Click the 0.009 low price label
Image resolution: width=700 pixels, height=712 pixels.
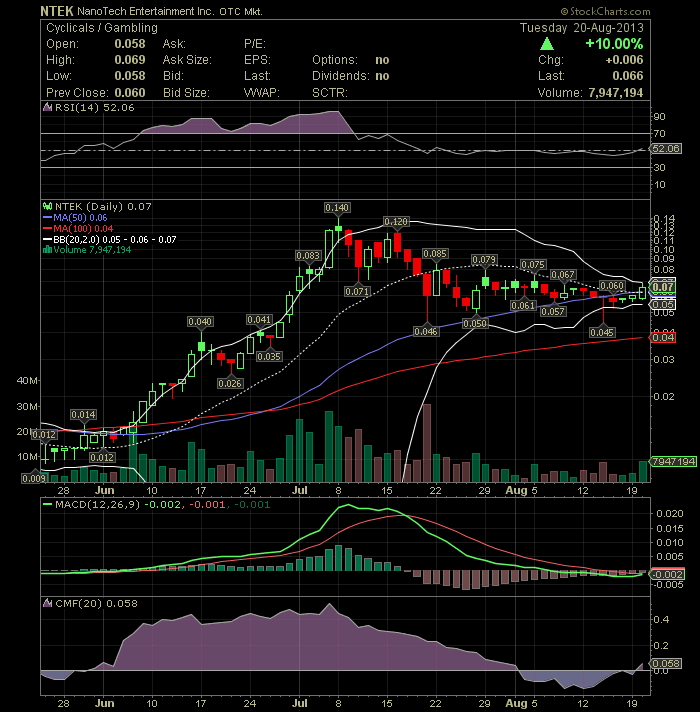[x=34, y=478]
